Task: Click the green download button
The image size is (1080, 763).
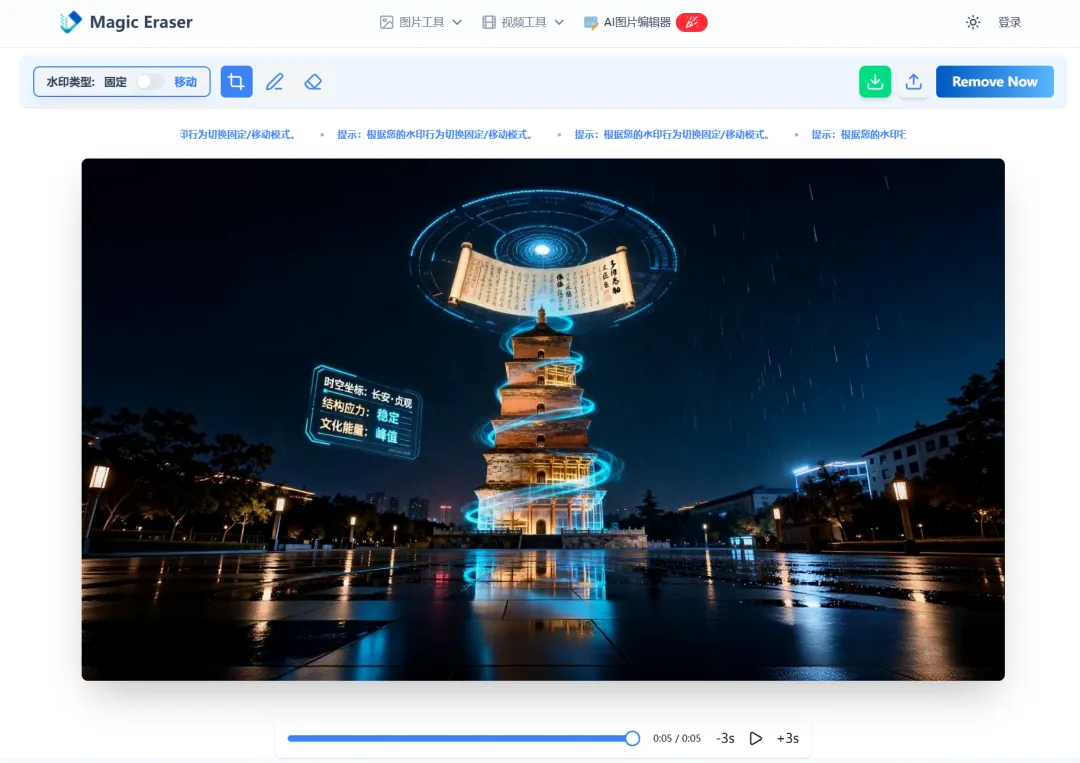Action: tap(875, 81)
